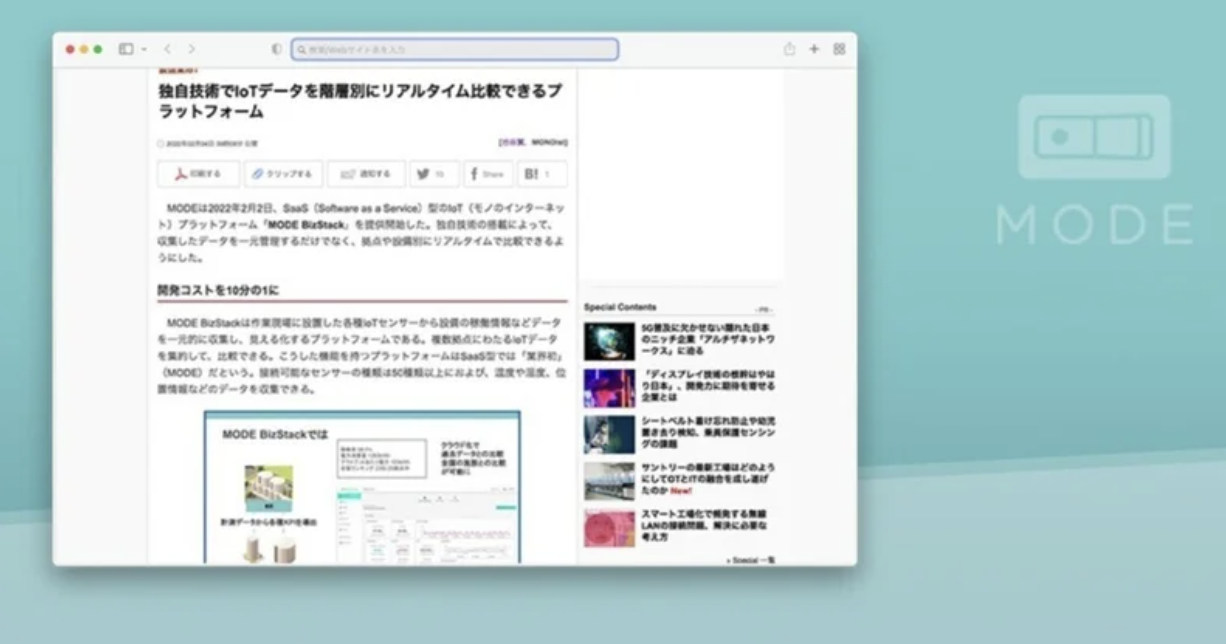Go forward with the forward arrow

pyautogui.click(x=191, y=49)
